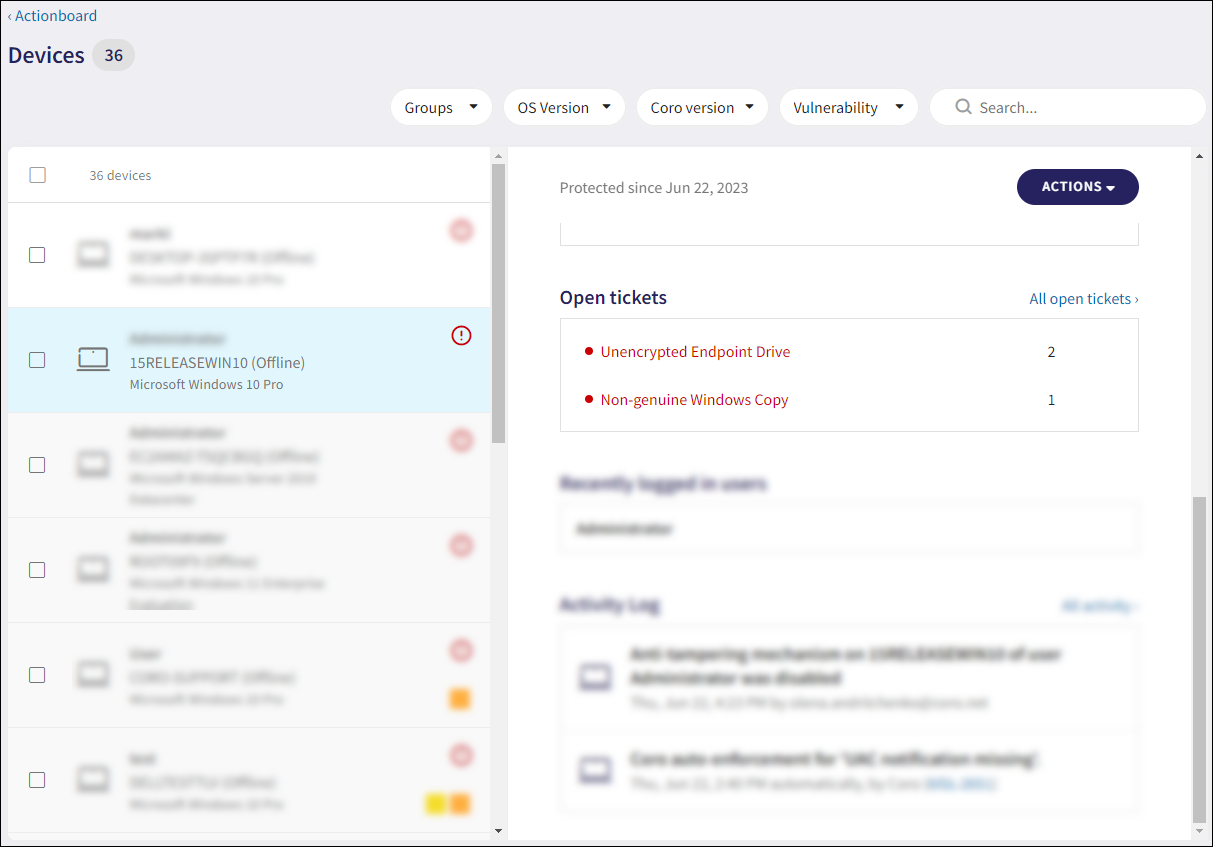Go back to Actionboard
This screenshot has width=1213, height=847.
[53, 16]
